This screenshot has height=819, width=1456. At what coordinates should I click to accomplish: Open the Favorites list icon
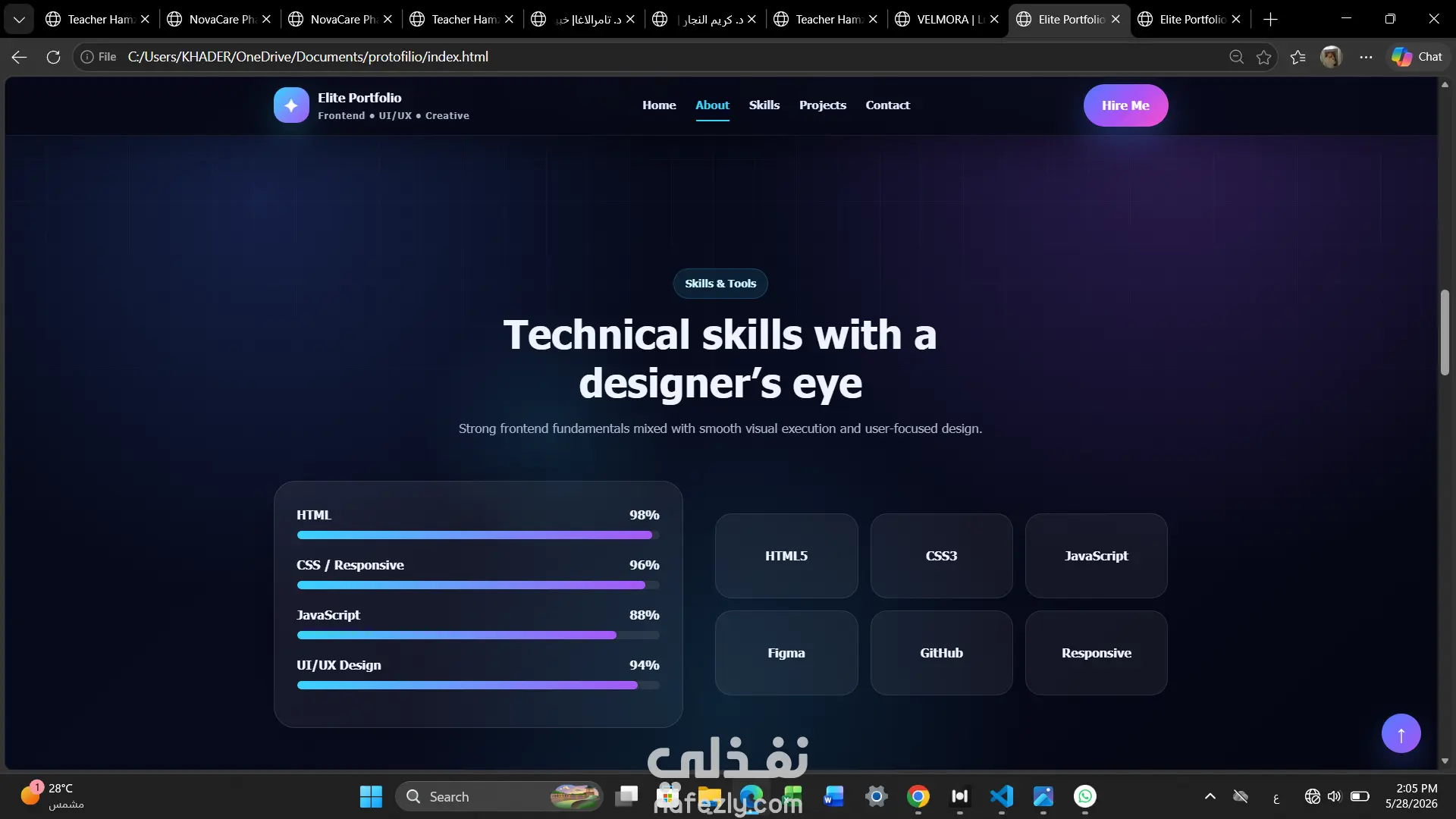coord(1298,57)
